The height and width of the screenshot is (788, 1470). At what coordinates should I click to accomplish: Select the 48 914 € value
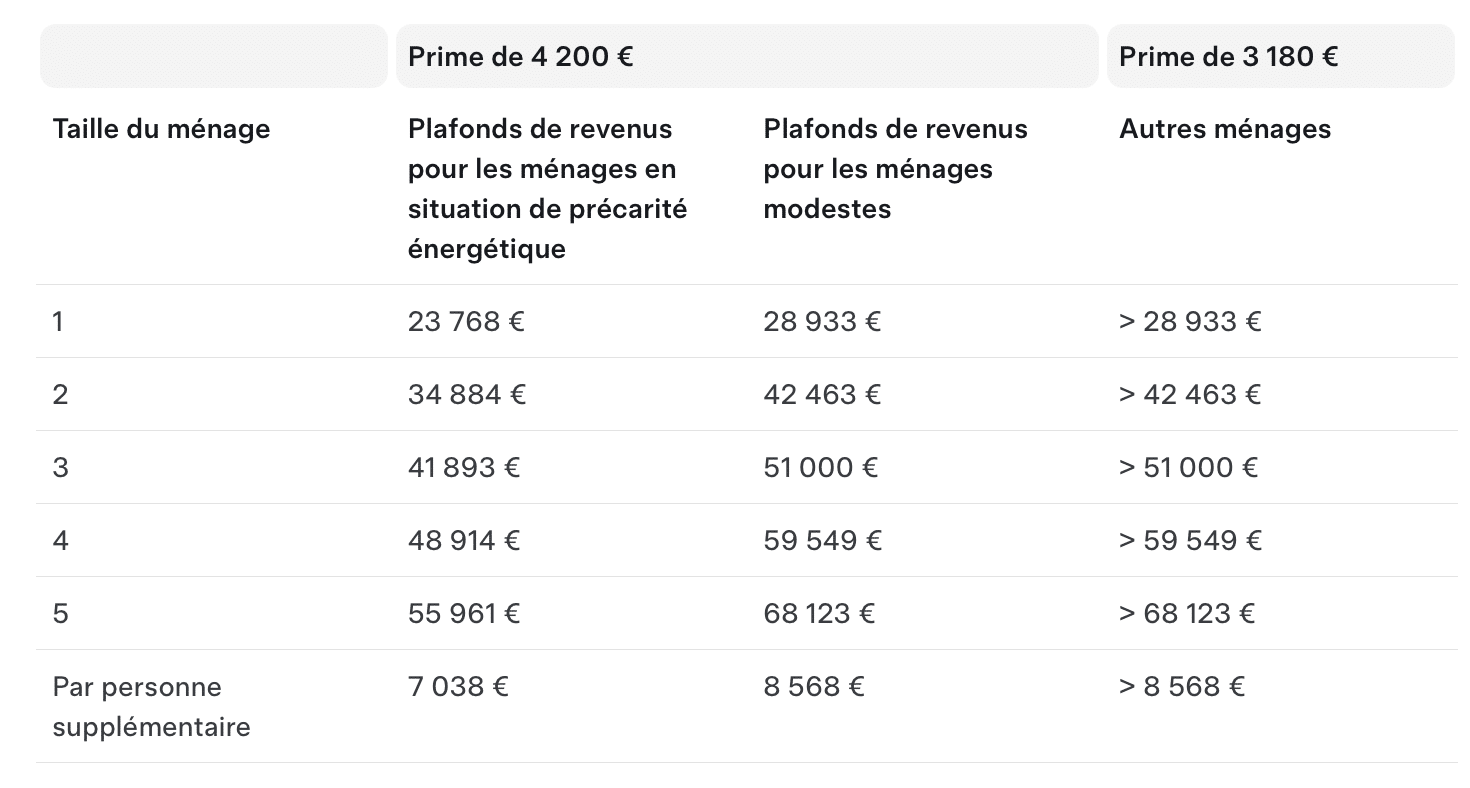click(x=464, y=540)
